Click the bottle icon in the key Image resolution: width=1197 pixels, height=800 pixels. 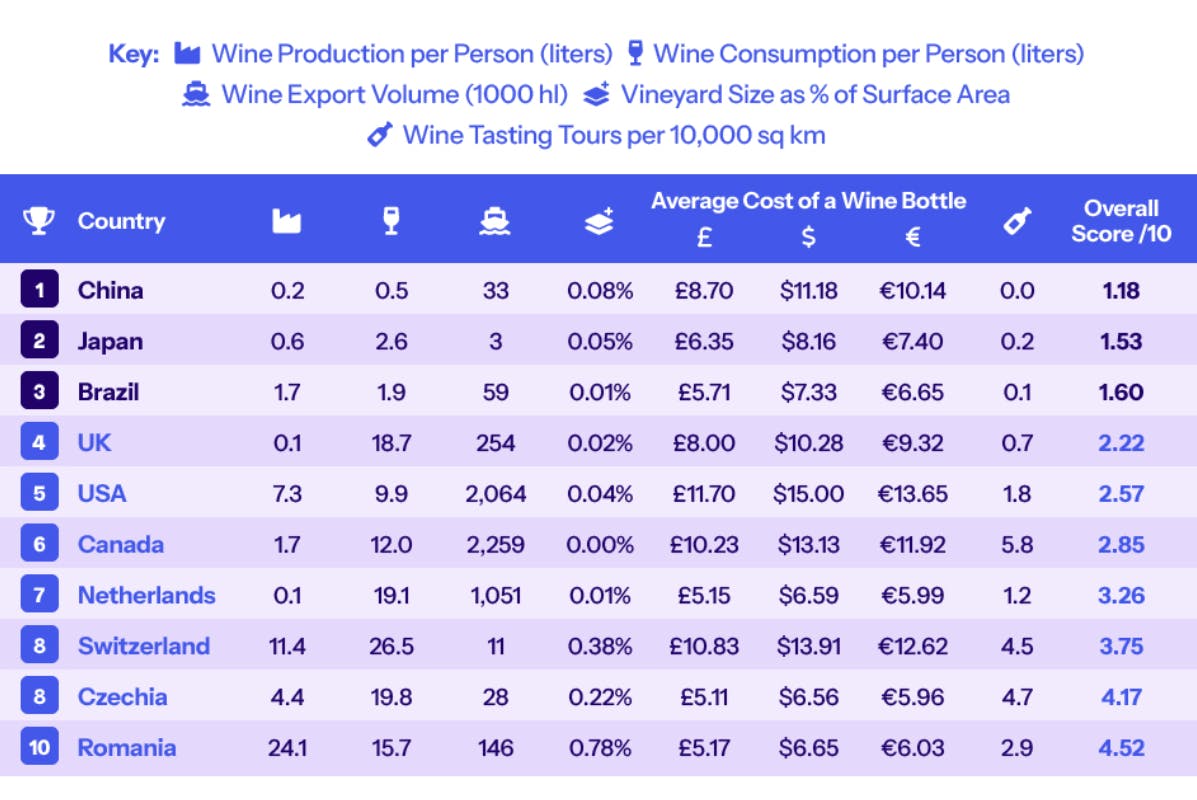(379, 135)
